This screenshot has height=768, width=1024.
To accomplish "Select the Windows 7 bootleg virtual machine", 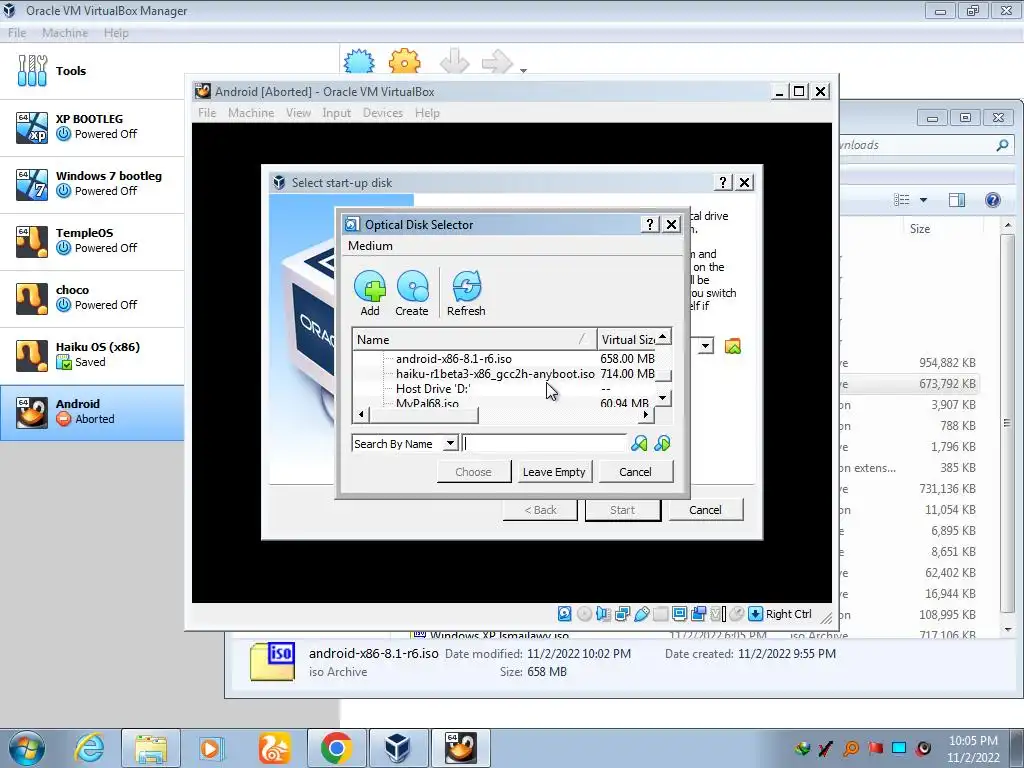I will point(92,184).
